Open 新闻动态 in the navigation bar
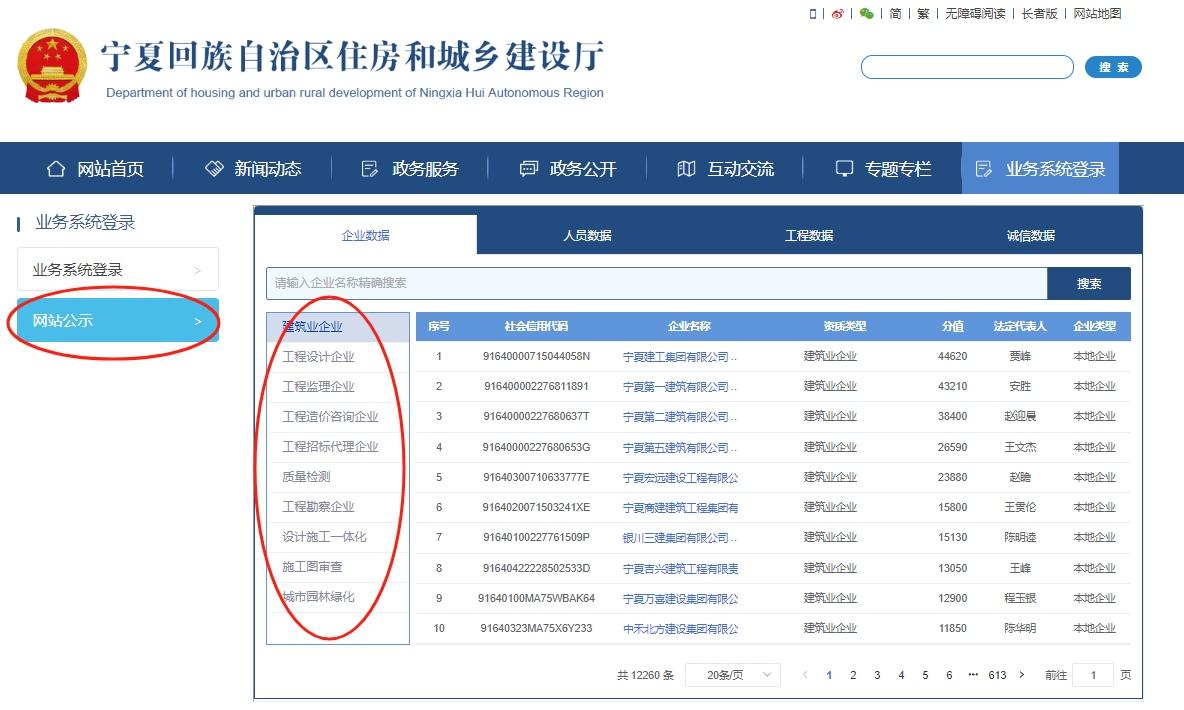Viewport: 1184px width, 710px height. [x=253, y=168]
